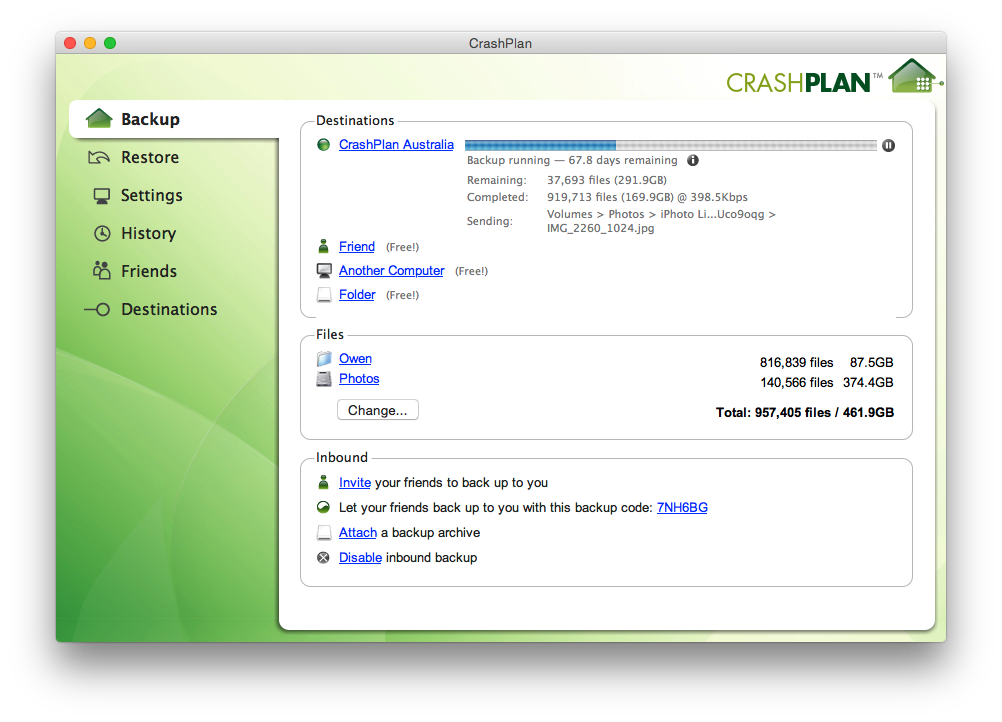
Task: Click the archive icon beside Attach
Action: coord(324,532)
